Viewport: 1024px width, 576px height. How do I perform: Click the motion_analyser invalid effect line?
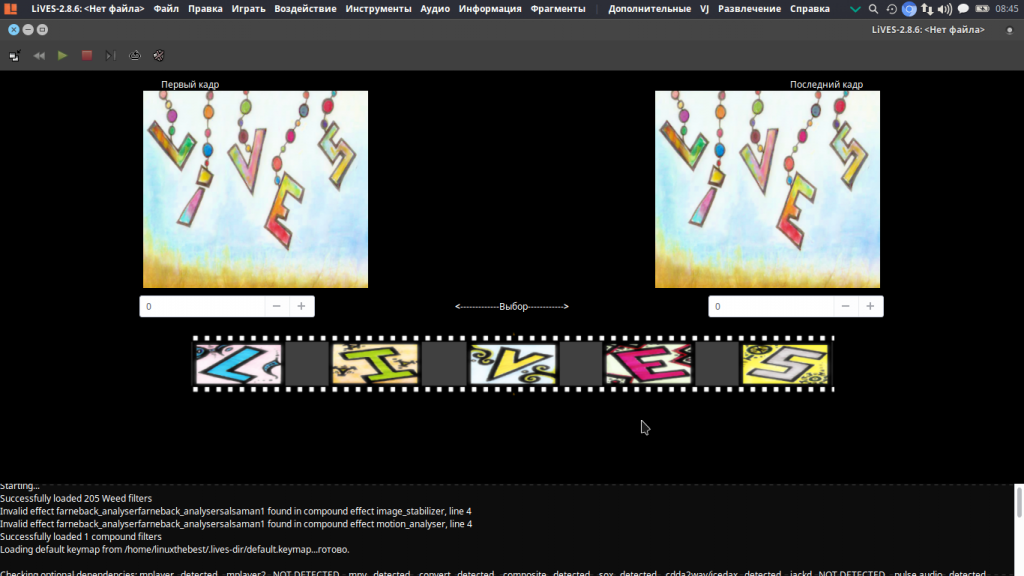pos(236,524)
